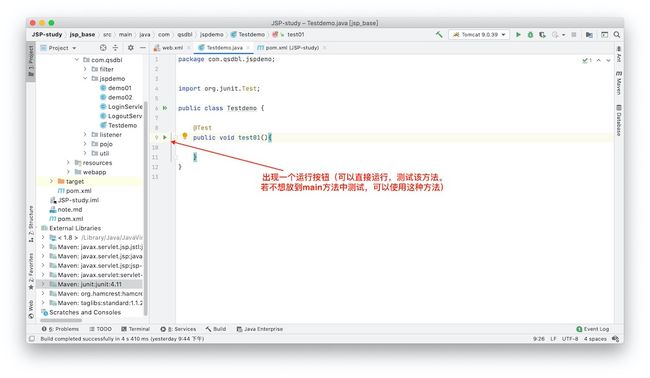Open Terminal tool window
This screenshot has height=378, width=650.
click(136, 329)
